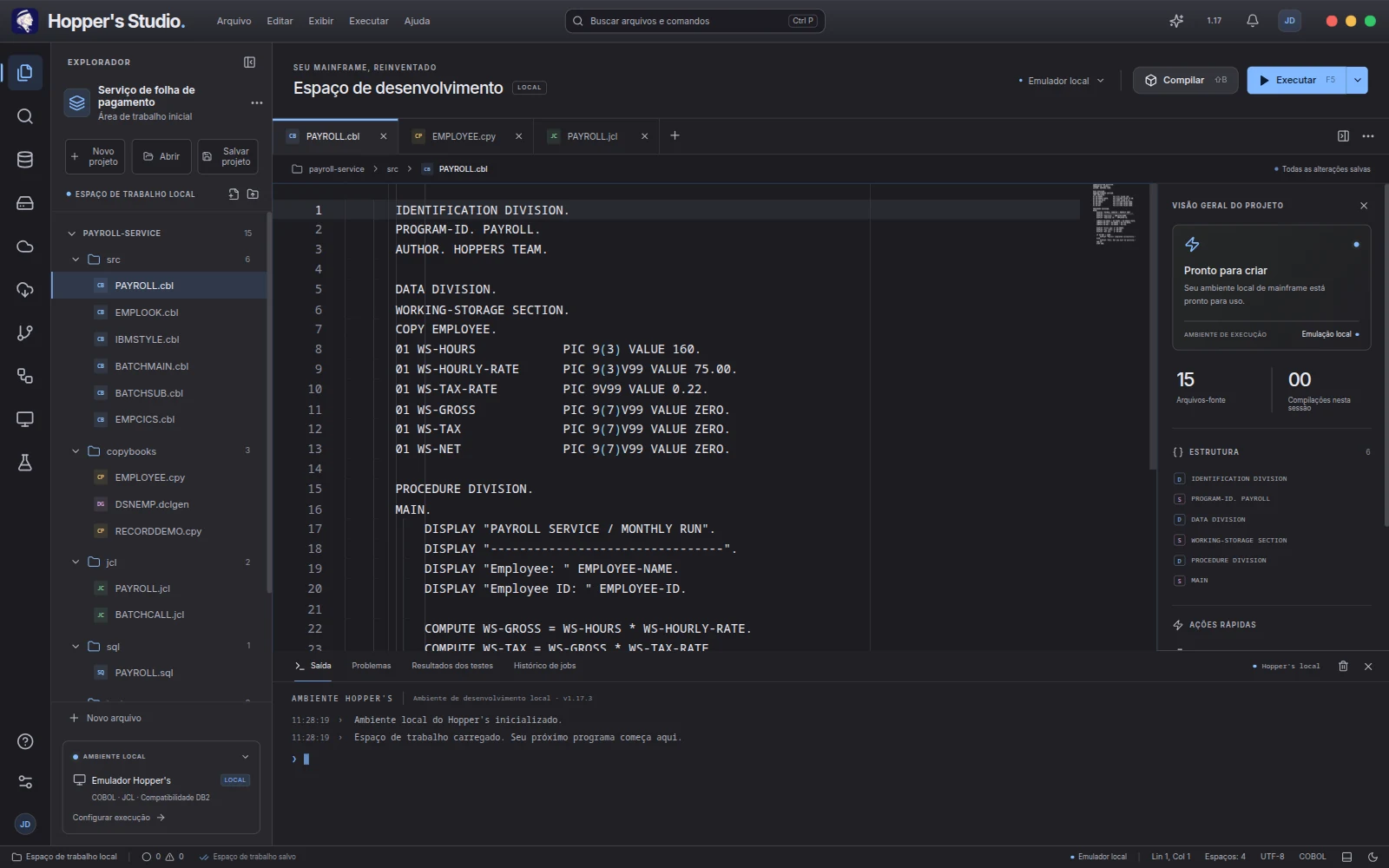Open the database icon in the activity bar
This screenshot has width=1389, height=868.
click(25, 160)
